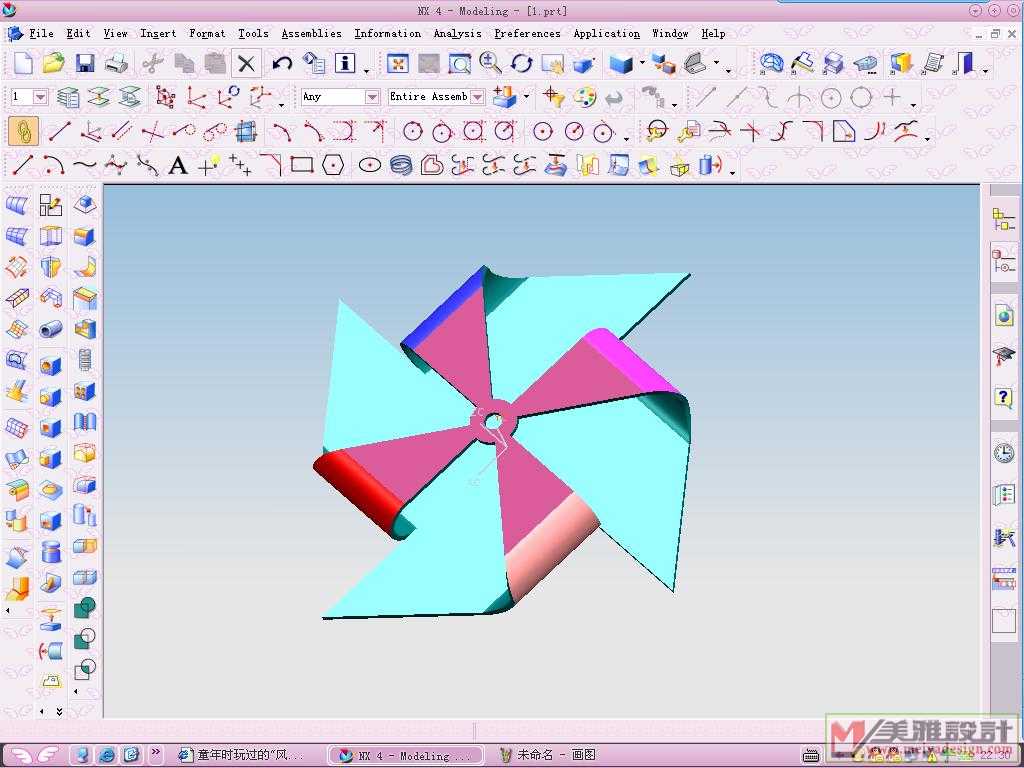Expand the circle tools toolbar options arrow

click(x=626, y=138)
